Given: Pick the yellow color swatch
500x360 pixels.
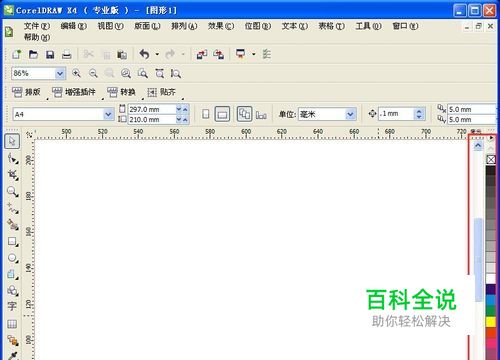Looking at the screenshot, I should click(x=491, y=322).
